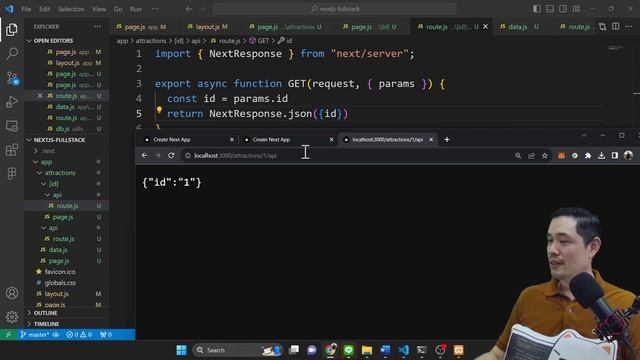Switch to layout.js editor tab
This screenshot has height=360, width=640.
pos(207,27)
